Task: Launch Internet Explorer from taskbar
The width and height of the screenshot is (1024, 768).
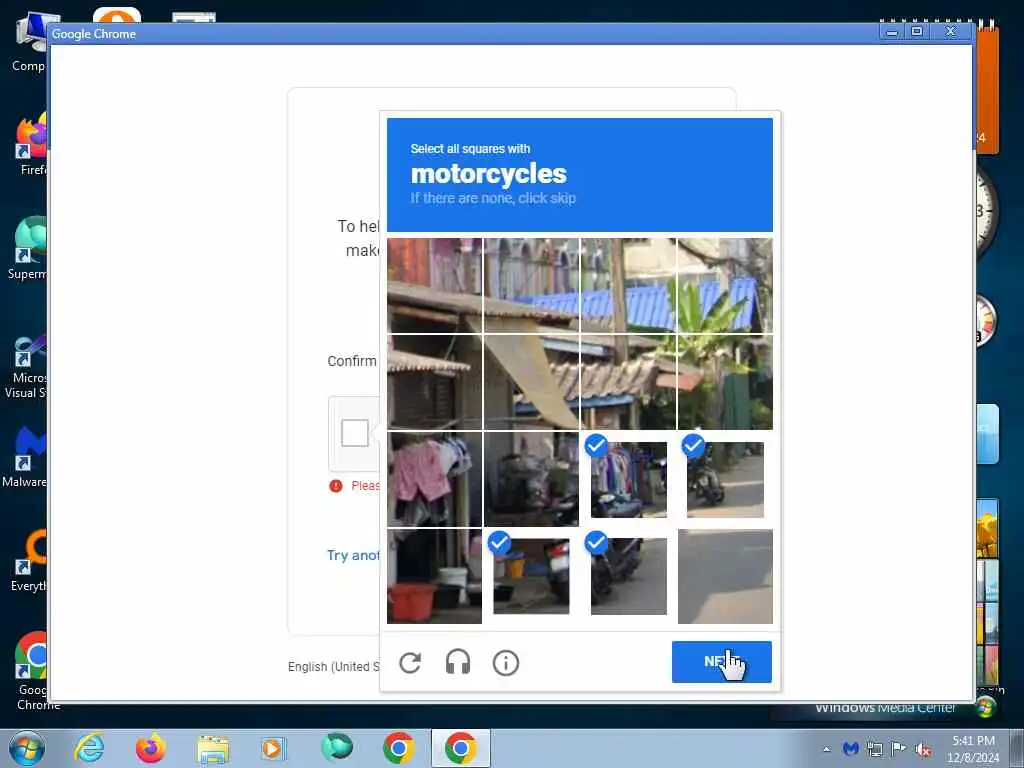Action: point(89,748)
